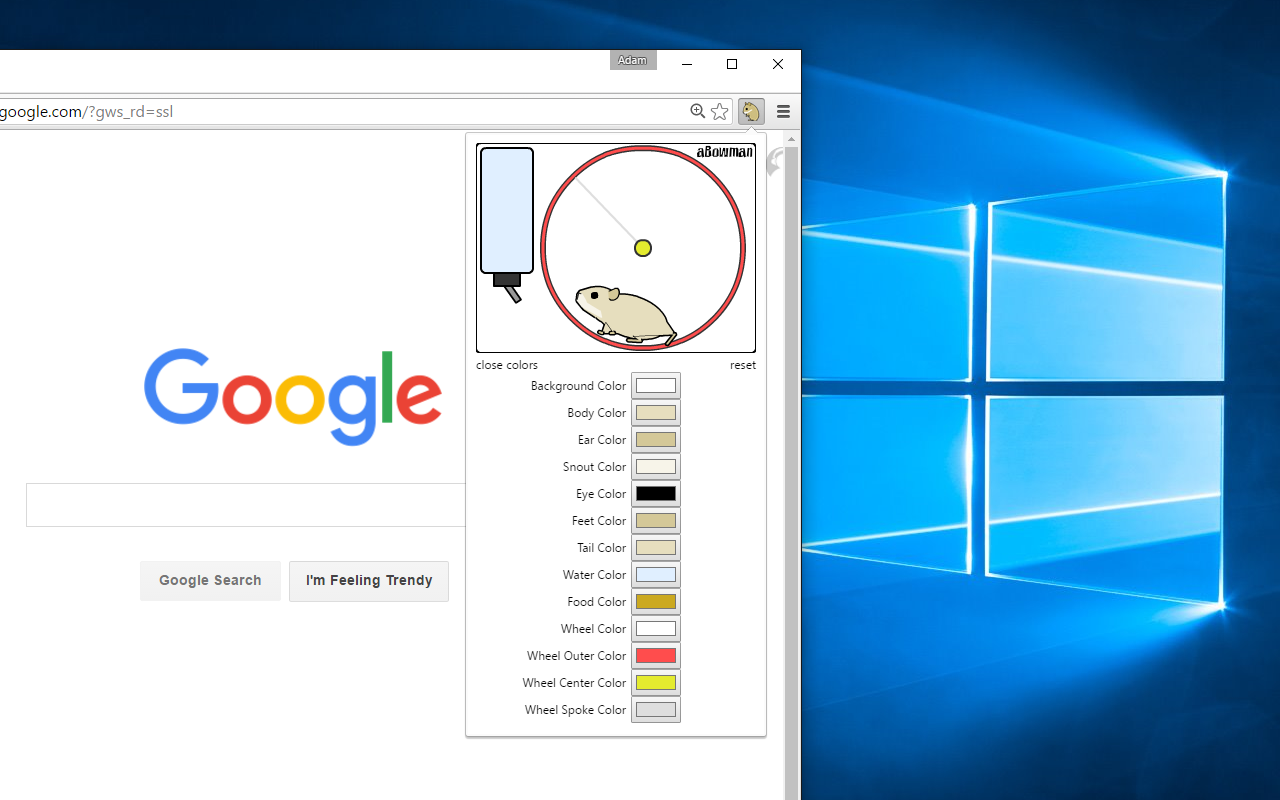
Task: Click the close colors link
Action: (x=507, y=365)
